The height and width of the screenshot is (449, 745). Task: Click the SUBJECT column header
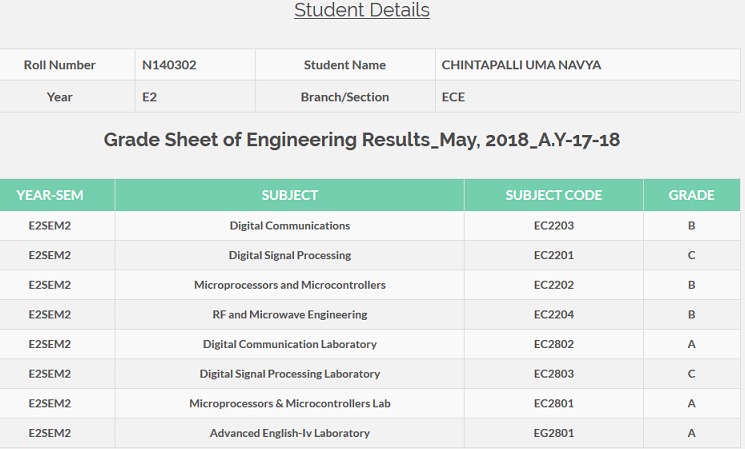(x=290, y=195)
